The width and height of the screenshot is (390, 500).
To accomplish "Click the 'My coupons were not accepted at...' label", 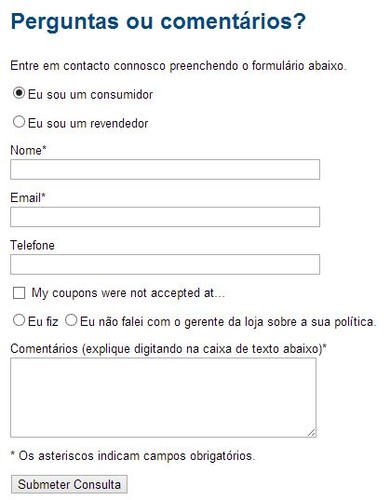I will (x=128, y=293).
